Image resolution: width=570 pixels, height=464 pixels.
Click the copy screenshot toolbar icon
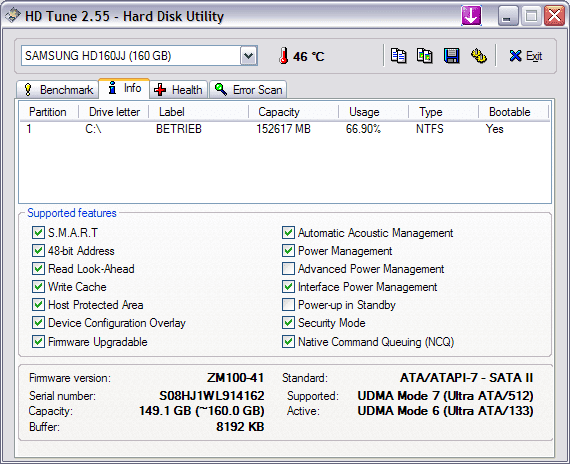point(425,56)
